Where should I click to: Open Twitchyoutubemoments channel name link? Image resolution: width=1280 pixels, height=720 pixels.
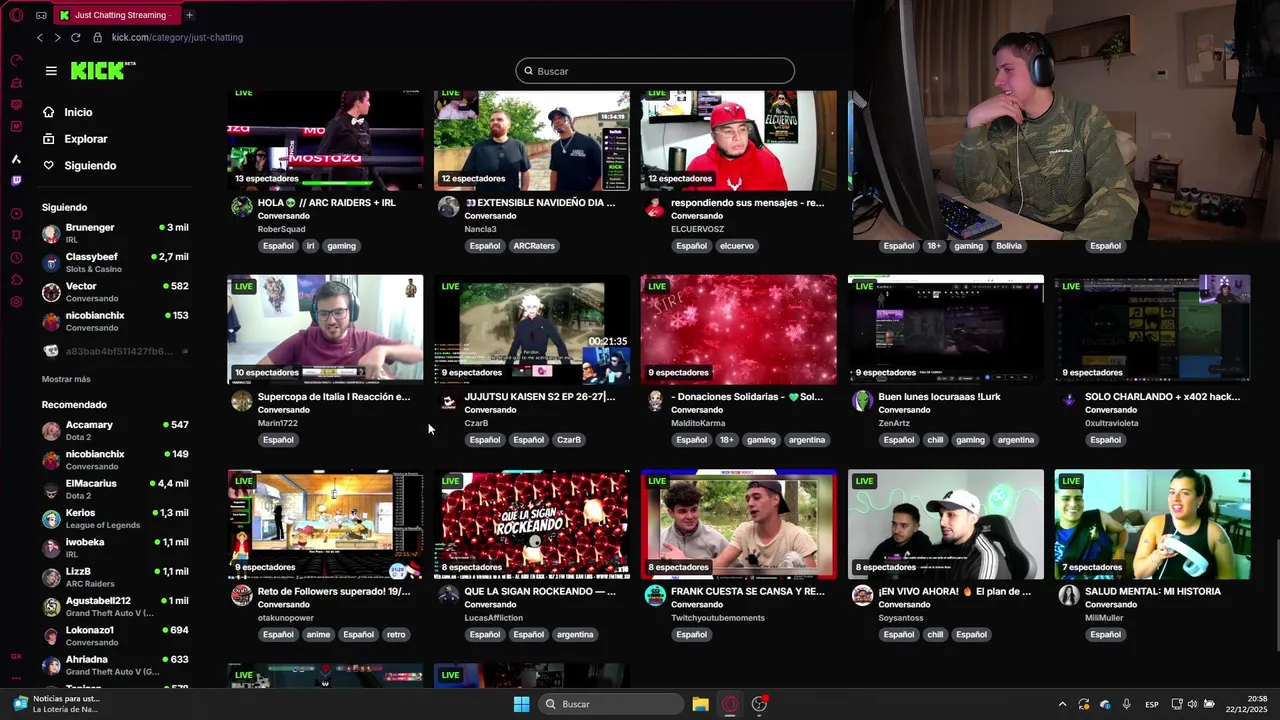(x=718, y=618)
